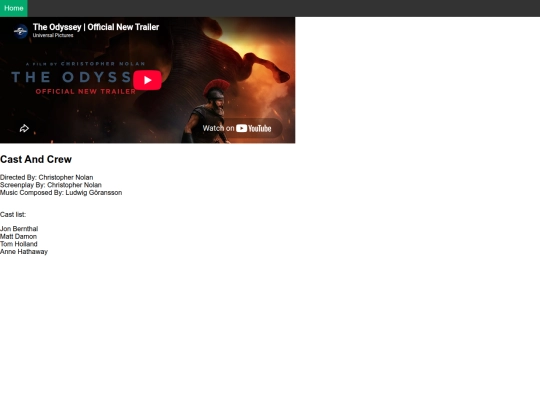The image size is (540, 405).
Task: Open the Home tab in navigation bar
Action: [14, 8]
